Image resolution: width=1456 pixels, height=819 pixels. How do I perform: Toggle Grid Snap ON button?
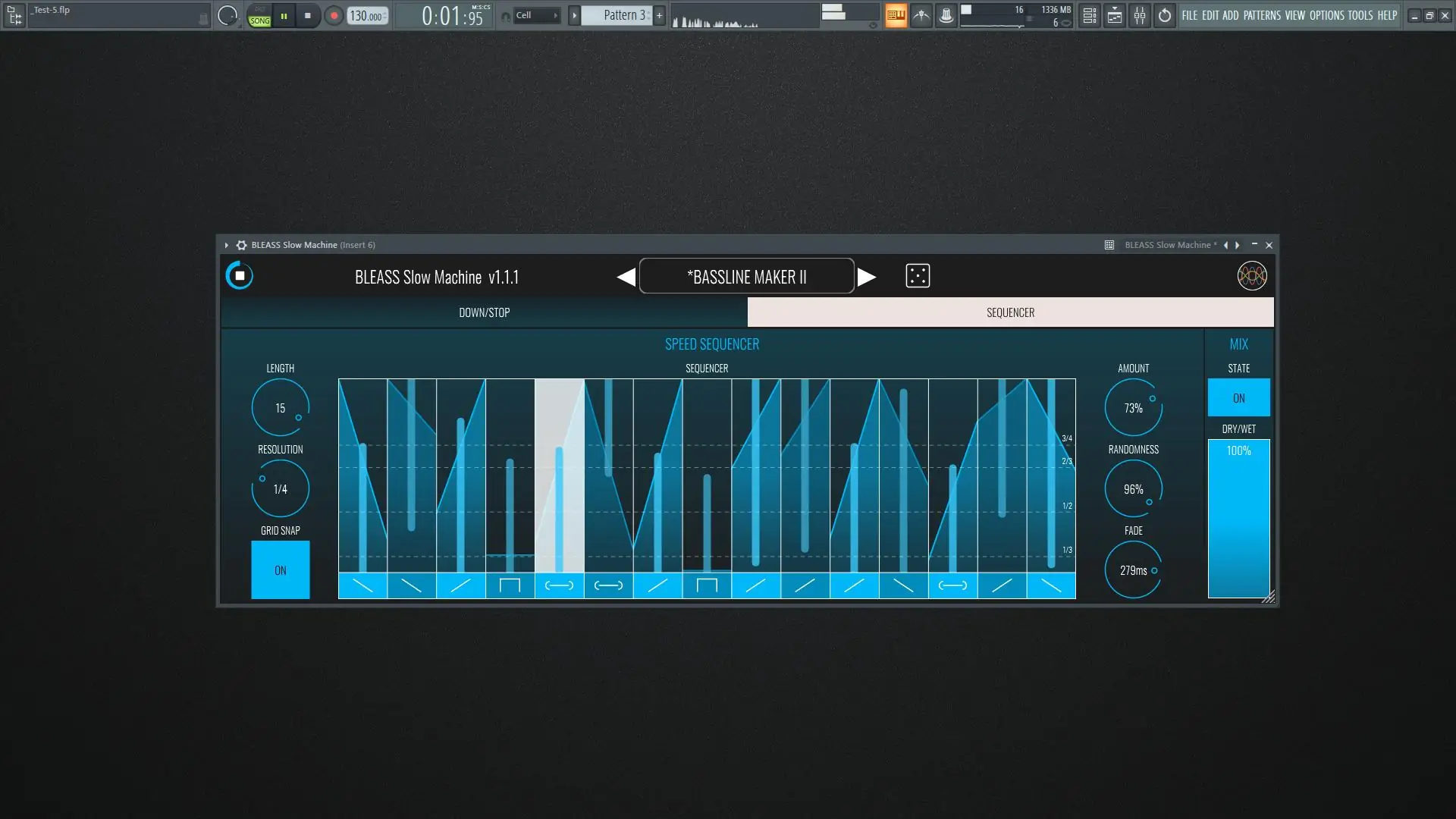pyautogui.click(x=280, y=570)
